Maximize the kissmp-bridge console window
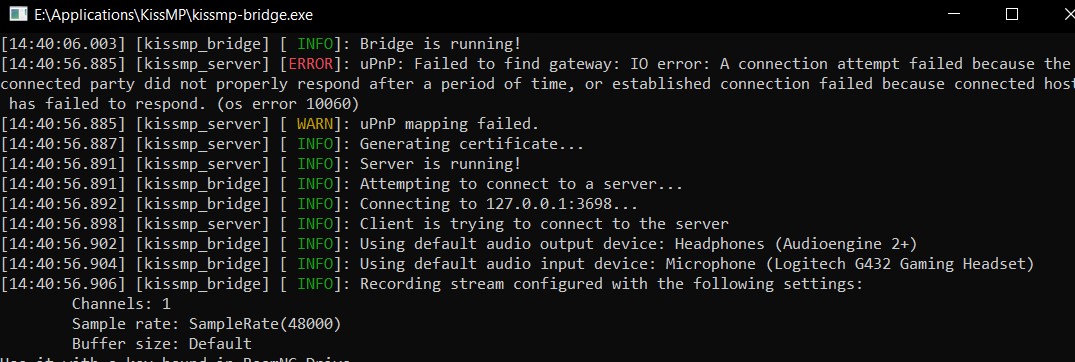1075x362 pixels. click(x=1011, y=14)
